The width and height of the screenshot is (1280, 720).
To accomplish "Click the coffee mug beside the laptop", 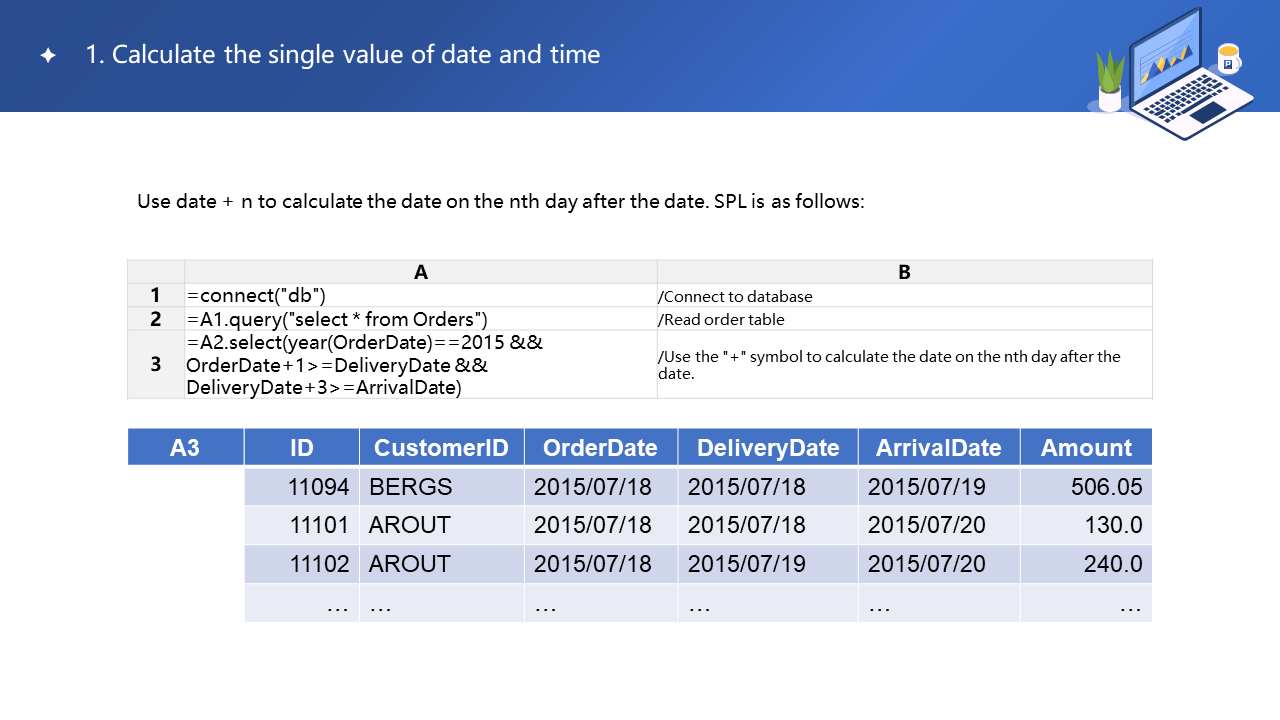I will 1228,59.
